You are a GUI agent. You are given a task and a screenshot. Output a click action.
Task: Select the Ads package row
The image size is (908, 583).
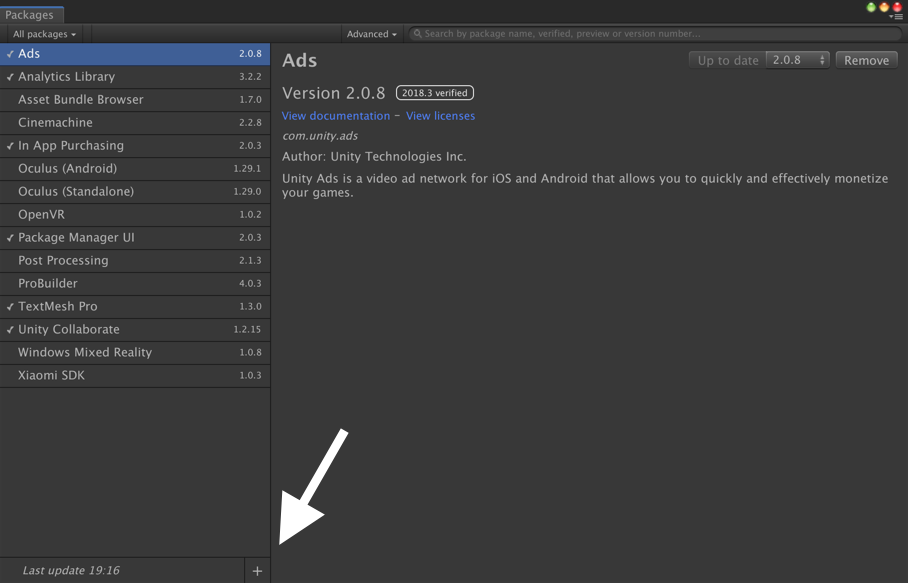(135, 54)
